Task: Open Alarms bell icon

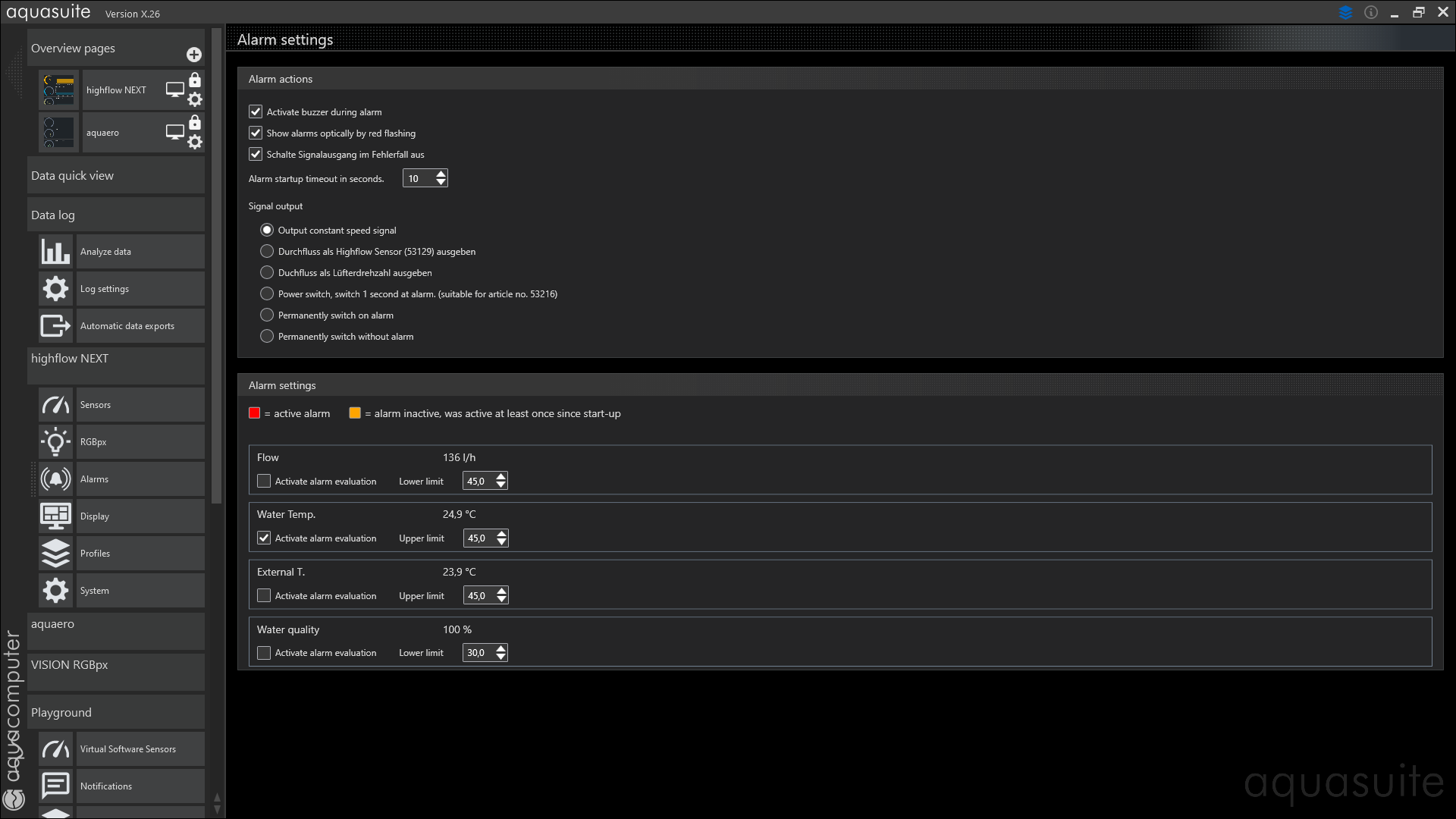Action: (55, 479)
